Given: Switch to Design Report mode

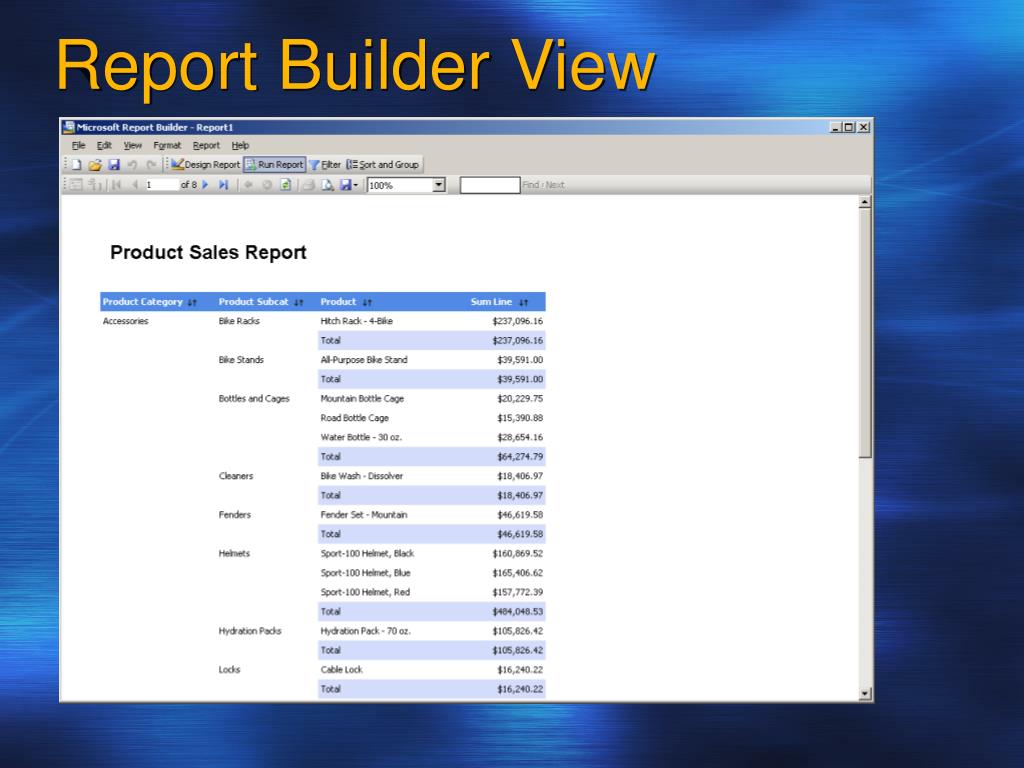Looking at the screenshot, I should (206, 165).
